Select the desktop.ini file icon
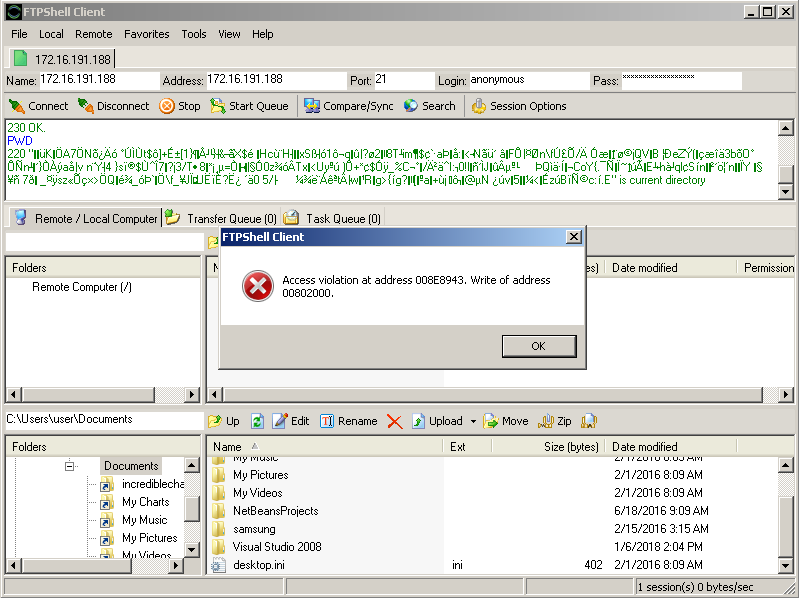This screenshot has width=799, height=598. click(219, 565)
